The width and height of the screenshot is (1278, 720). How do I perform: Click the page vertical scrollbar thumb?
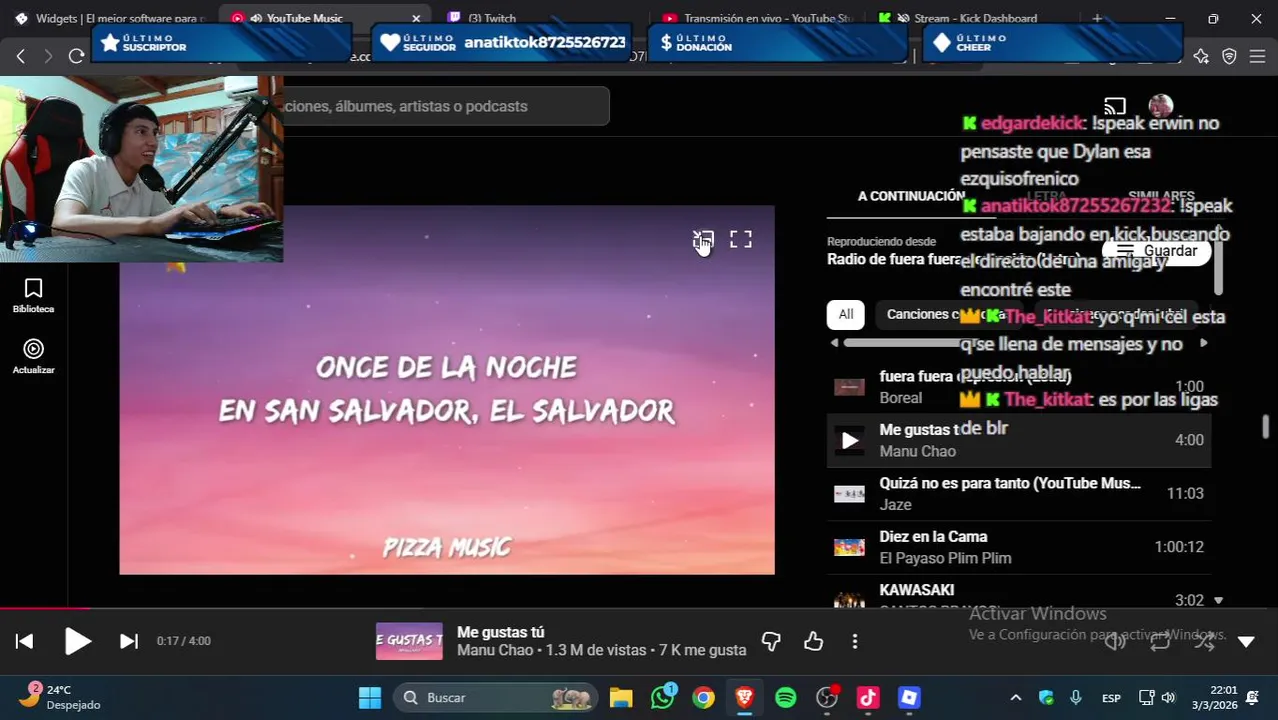(x=1265, y=427)
